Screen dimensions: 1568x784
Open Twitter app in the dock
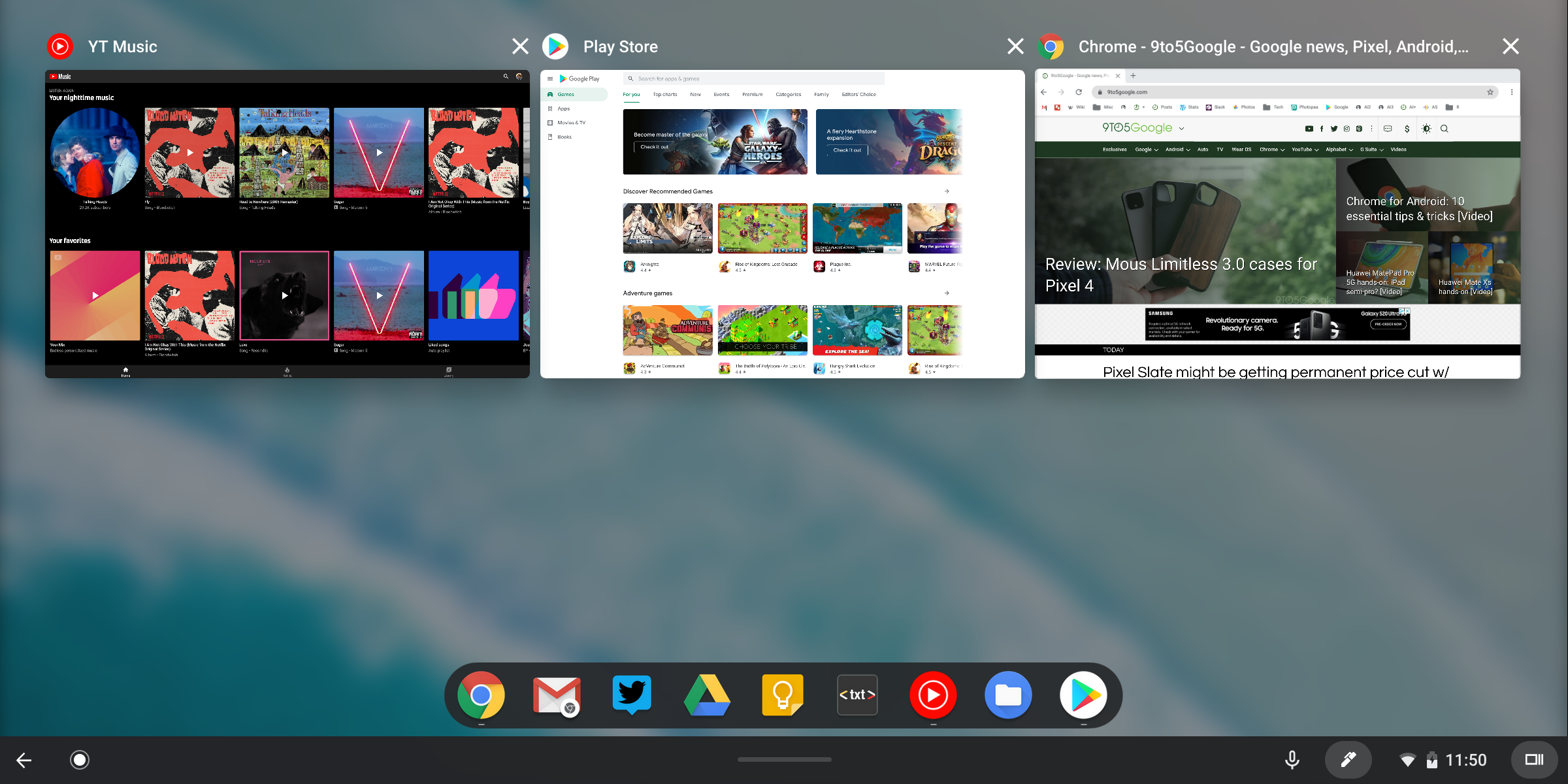631,695
